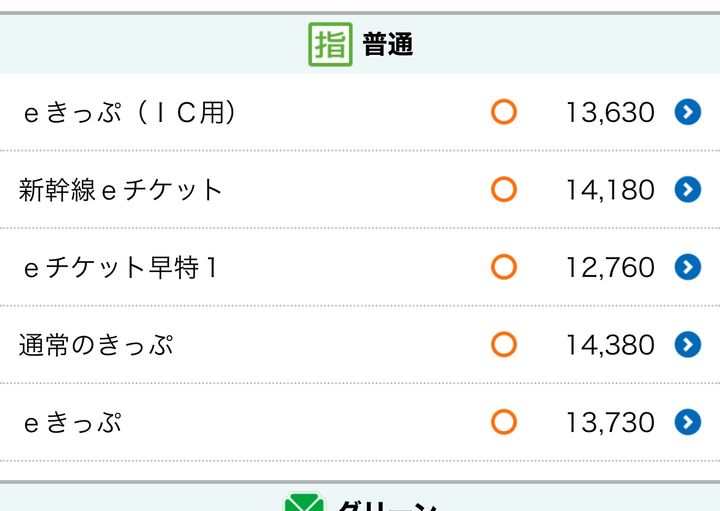Select the 新幹線eチケット ticket label
This screenshot has width=720, height=511.
click(121, 190)
